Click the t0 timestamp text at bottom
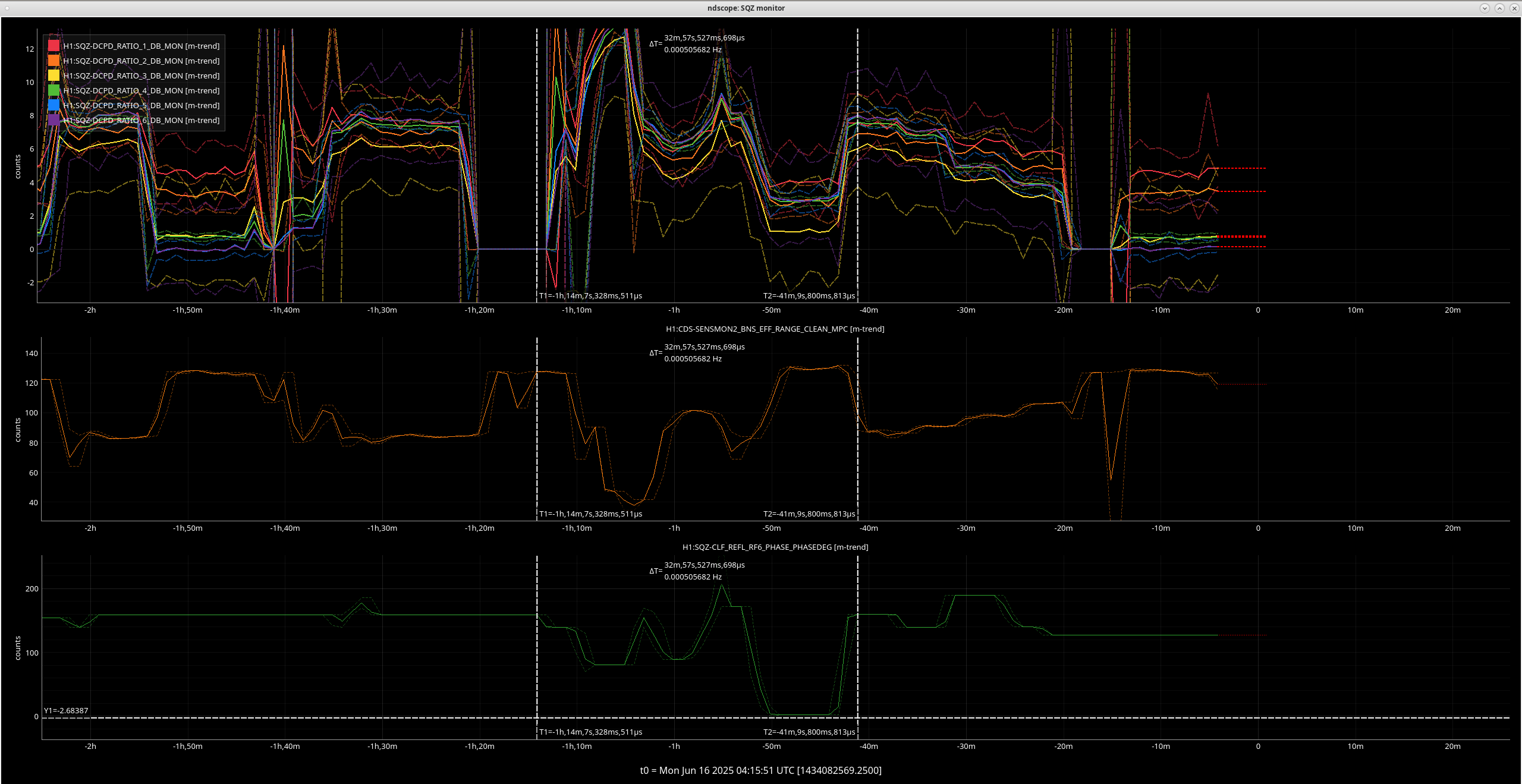 pos(760,770)
